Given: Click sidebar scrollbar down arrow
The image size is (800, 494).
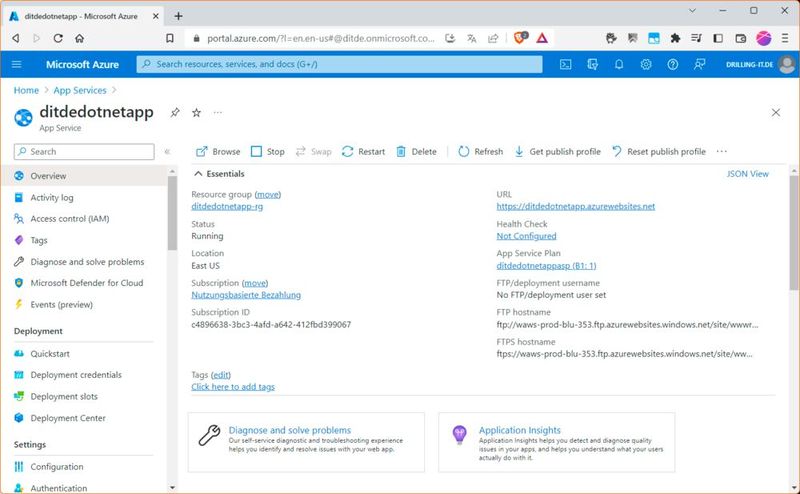Looking at the screenshot, I should (172, 488).
